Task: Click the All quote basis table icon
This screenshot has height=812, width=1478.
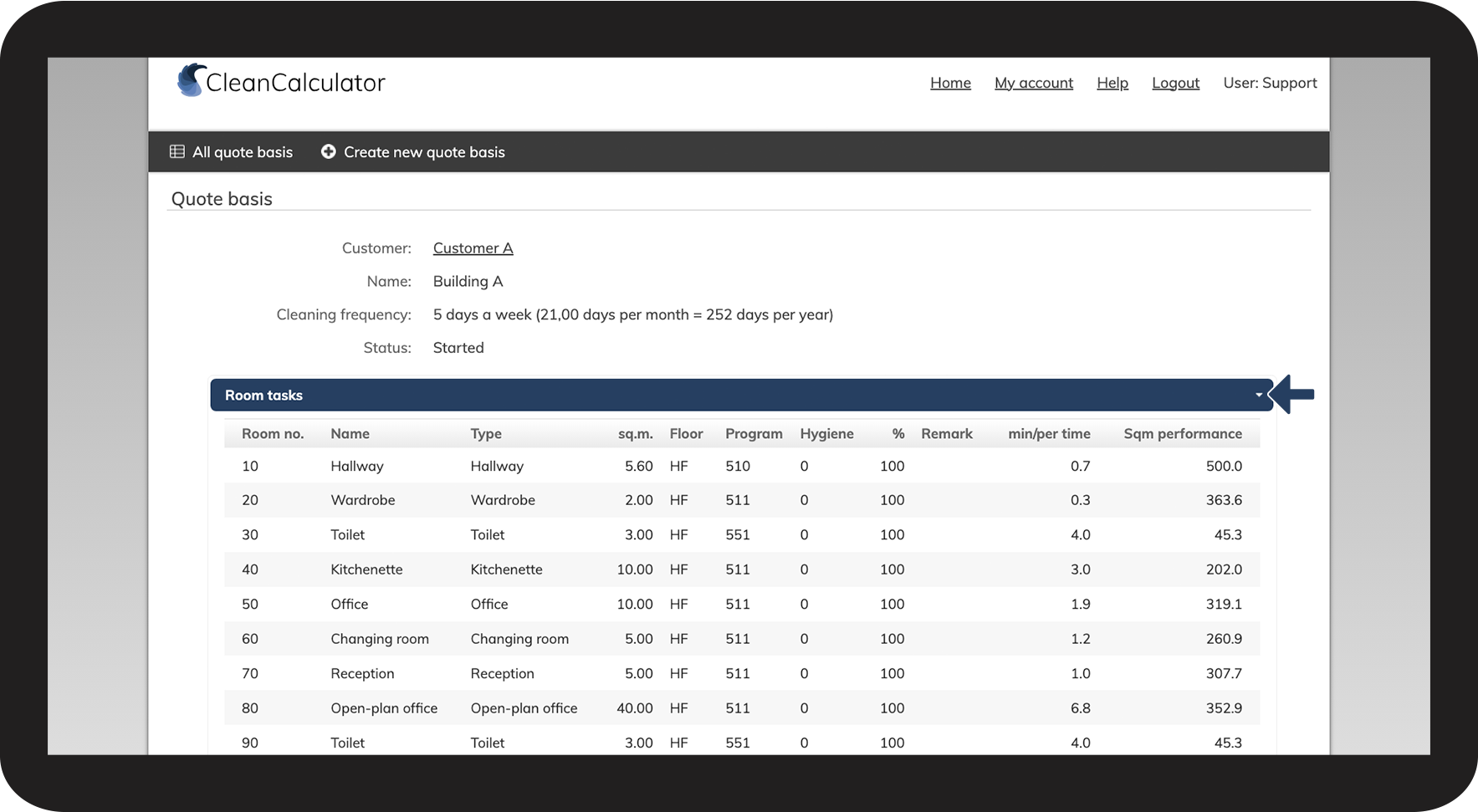Action: (x=177, y=151)
